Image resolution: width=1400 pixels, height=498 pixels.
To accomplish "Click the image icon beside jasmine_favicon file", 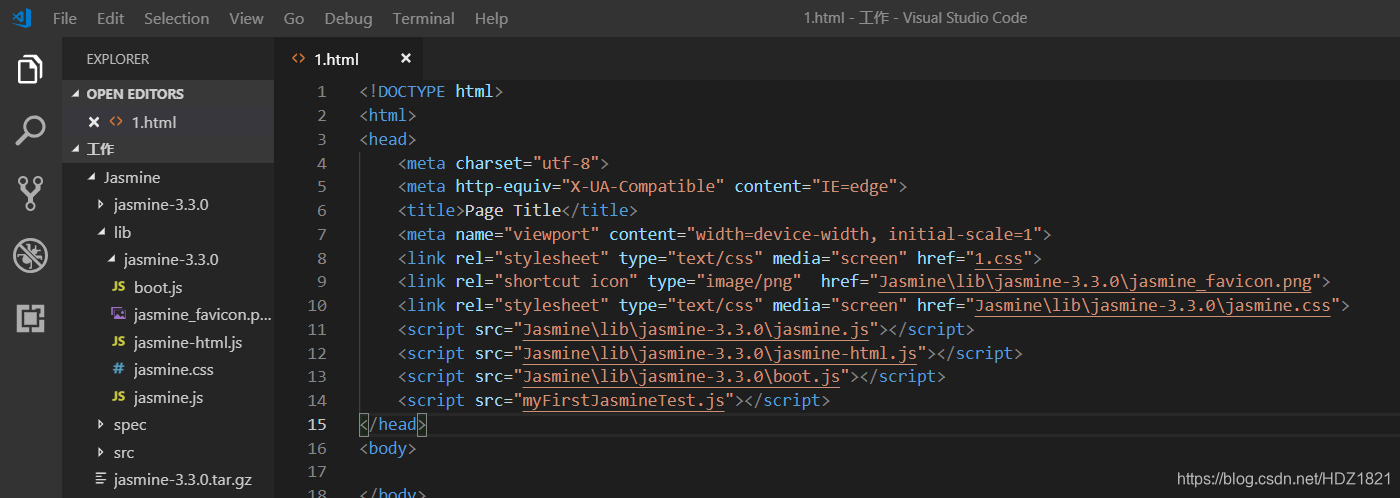I will (118, 315).
